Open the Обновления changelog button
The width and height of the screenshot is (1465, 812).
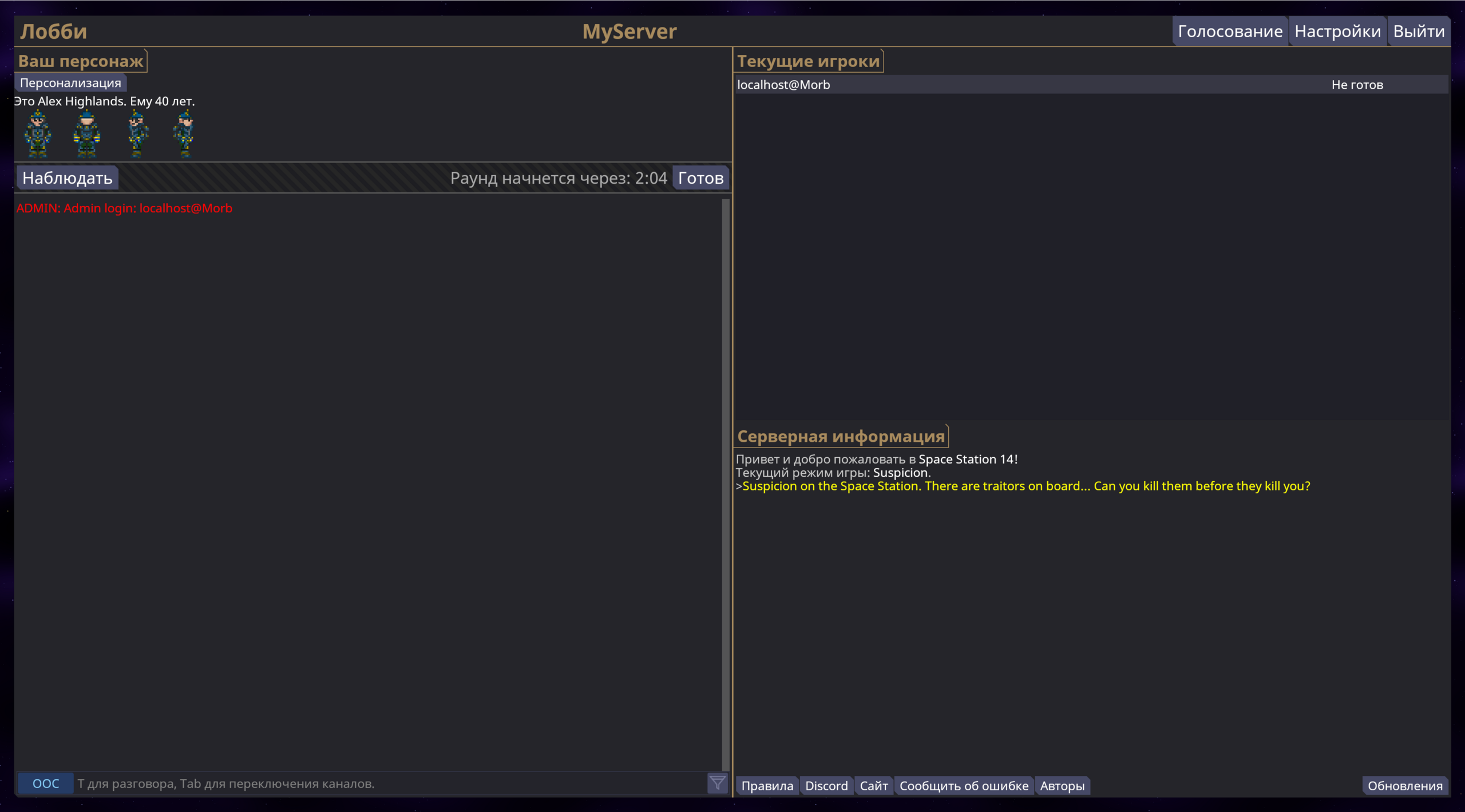[x=1404, y=786]
